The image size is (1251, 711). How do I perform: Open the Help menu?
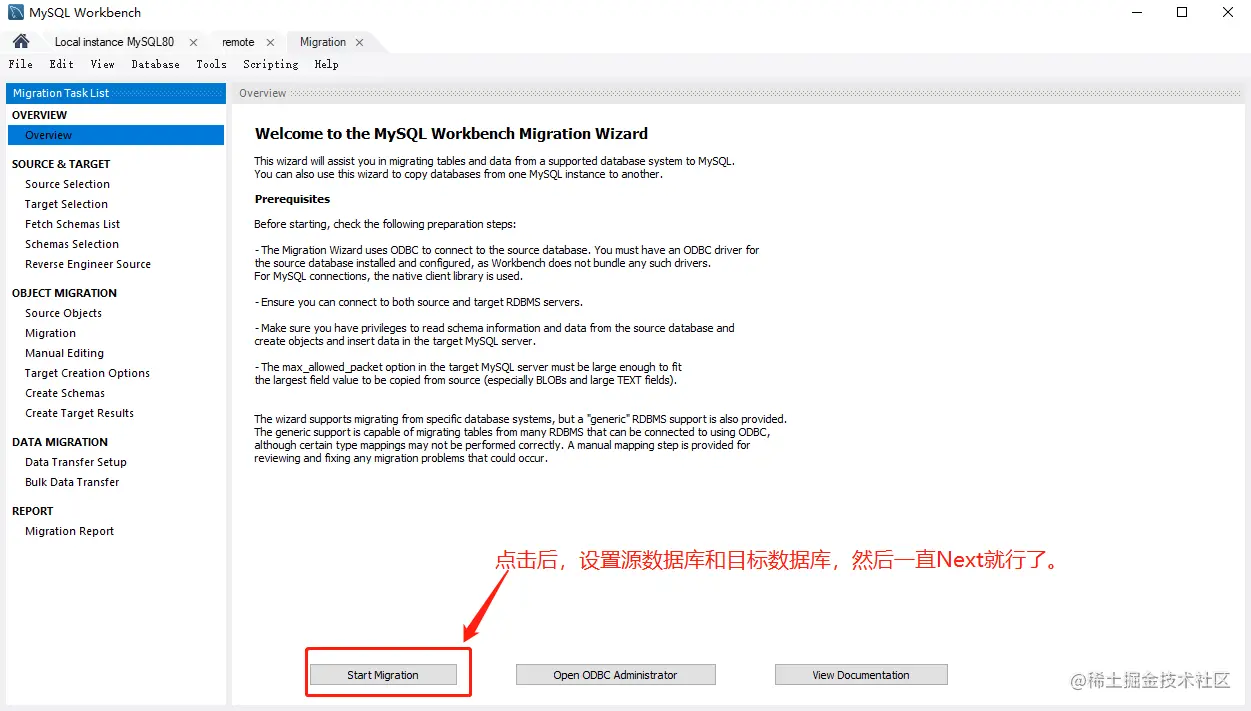[x=326, y=64]
